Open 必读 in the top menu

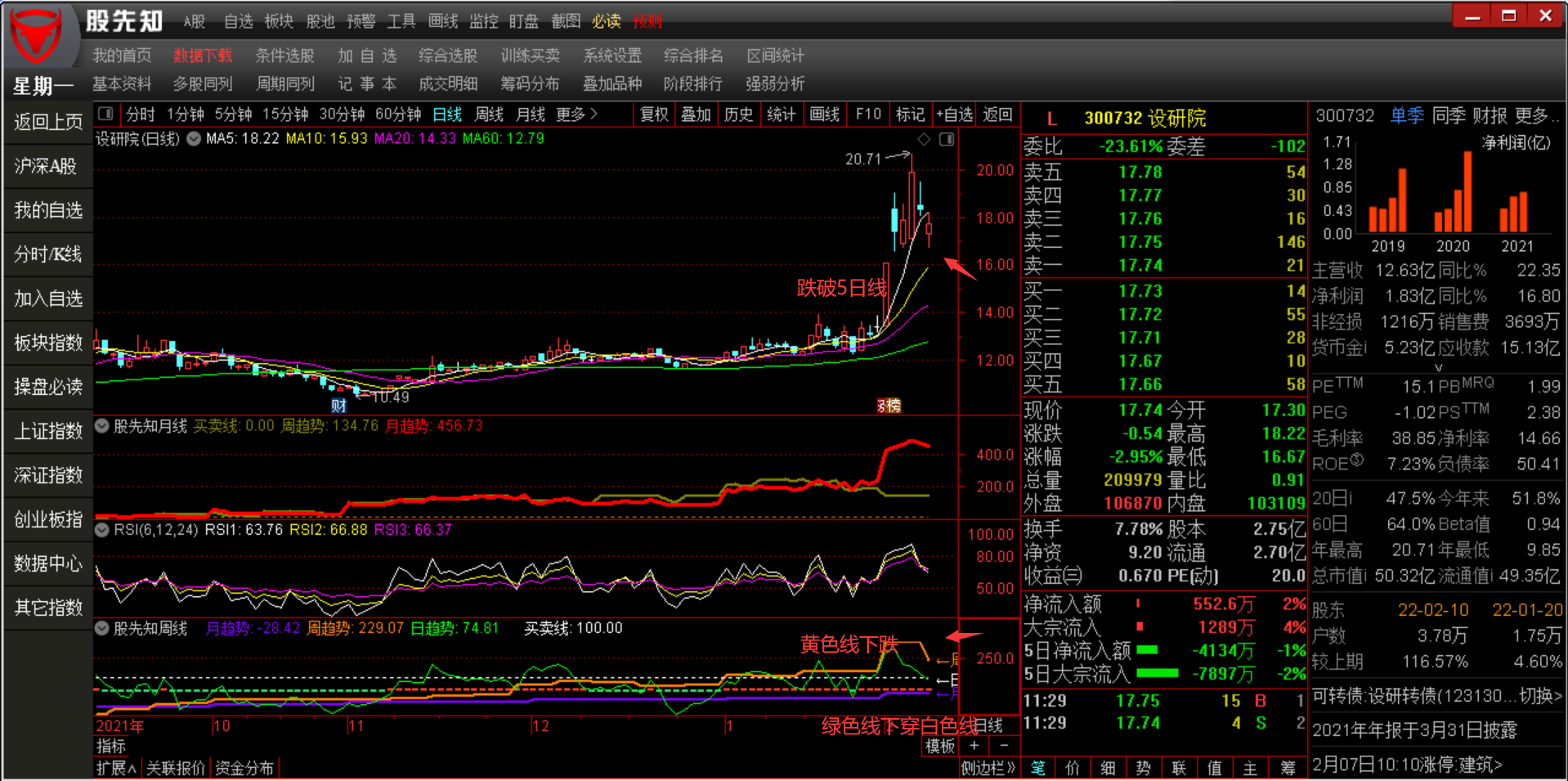pyautogui.click(x=607, y=21)
